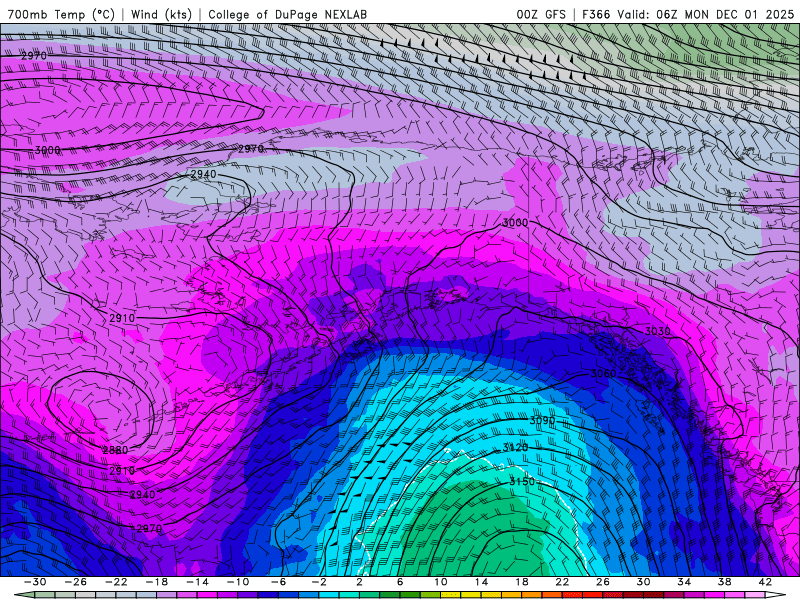The height and width of the screenshot is (600, 800).
Task: Click the '06Z MON DEC 01 2025' valid time
Action: click(x=725, y=14)
